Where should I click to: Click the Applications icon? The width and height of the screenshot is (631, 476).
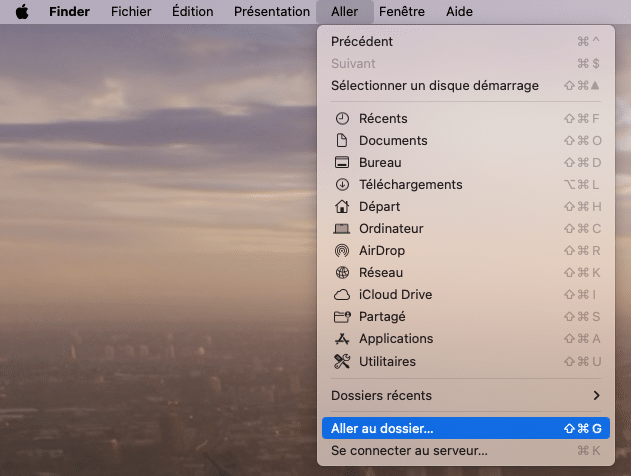(x=341, y=339)
